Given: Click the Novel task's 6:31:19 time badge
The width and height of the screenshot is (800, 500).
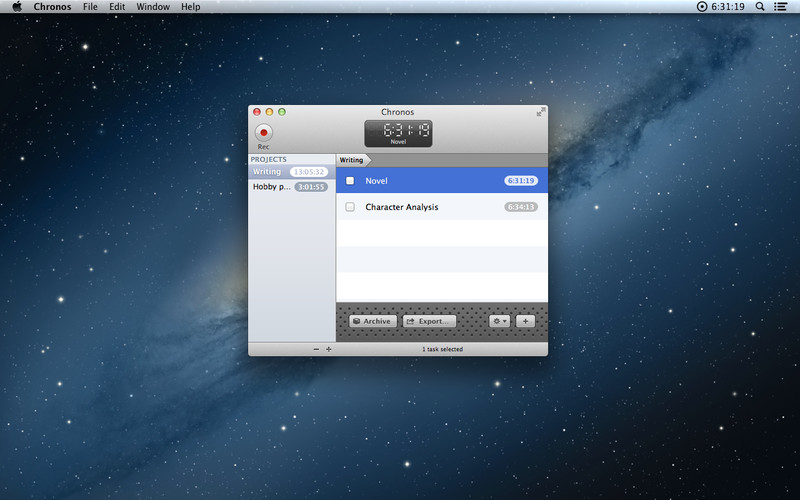Looking at the screenshot, I should (521, 181).
